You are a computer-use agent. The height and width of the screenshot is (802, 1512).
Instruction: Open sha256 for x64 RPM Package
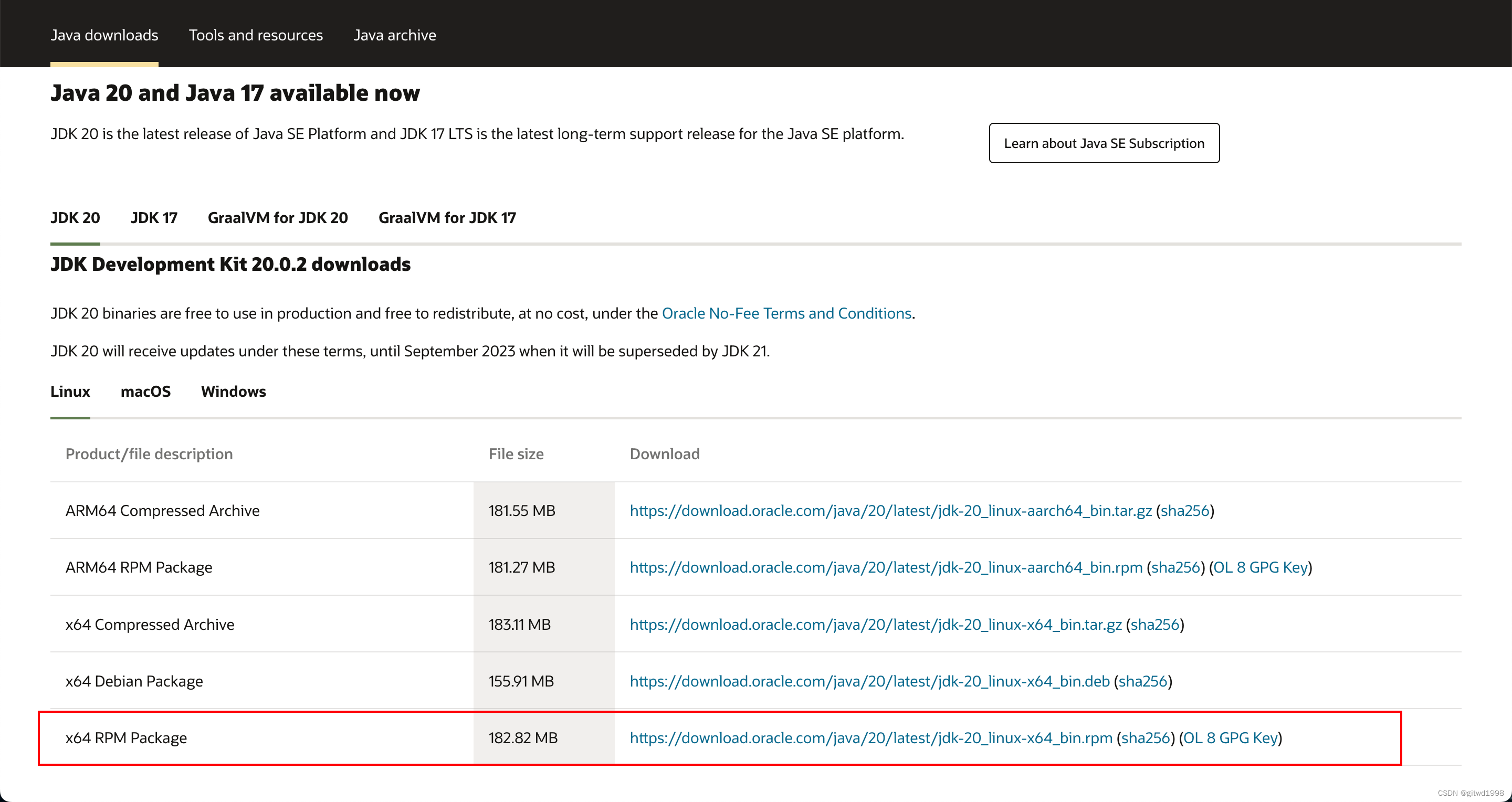(1146, 738)
